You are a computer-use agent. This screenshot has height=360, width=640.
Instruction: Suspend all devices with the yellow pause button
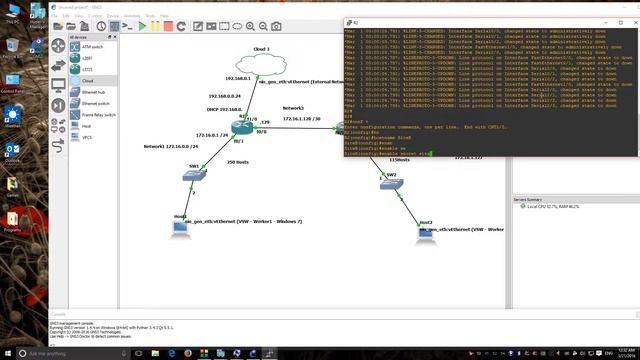click(155, 27)
